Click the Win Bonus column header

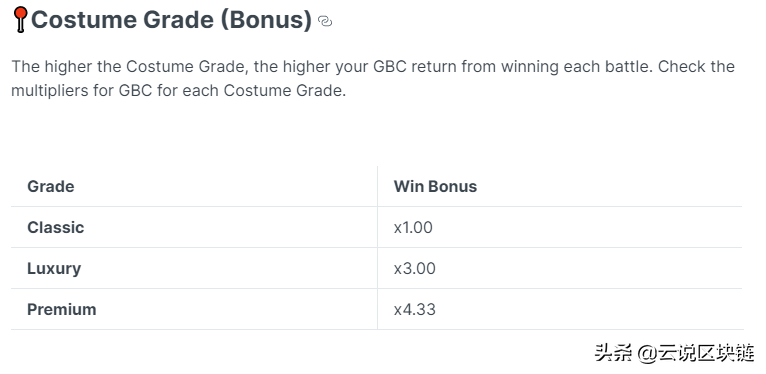435,187
